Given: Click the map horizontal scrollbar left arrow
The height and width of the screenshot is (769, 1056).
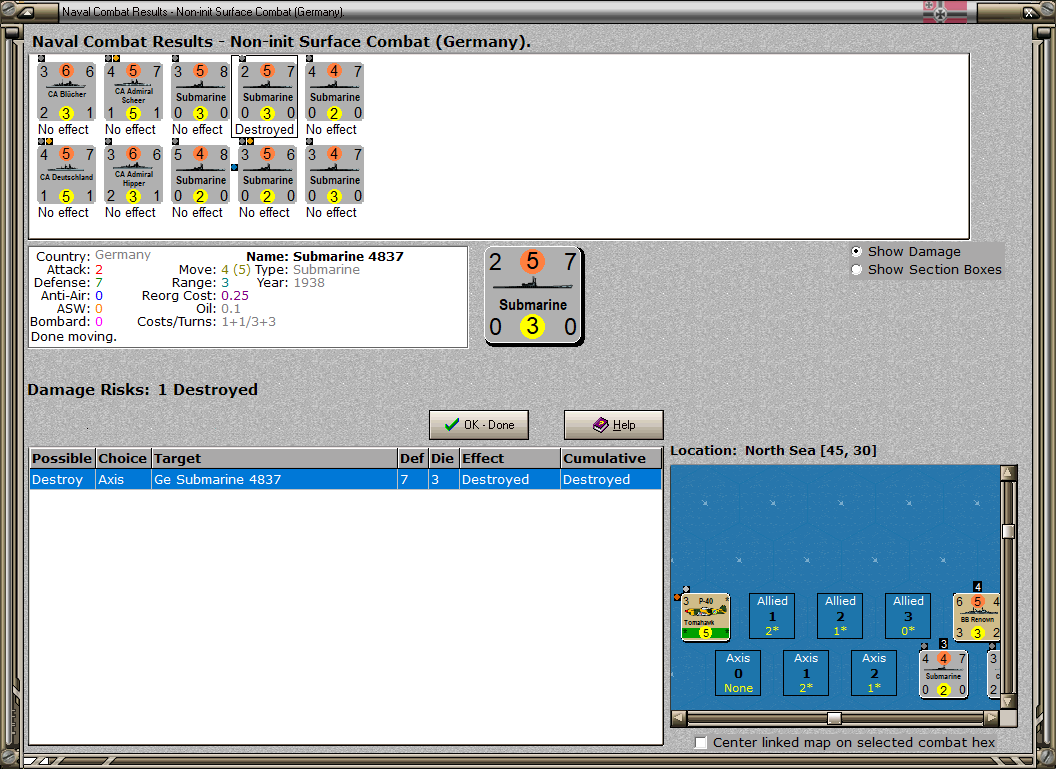Looking at the screenshot, I should point(679,718).
